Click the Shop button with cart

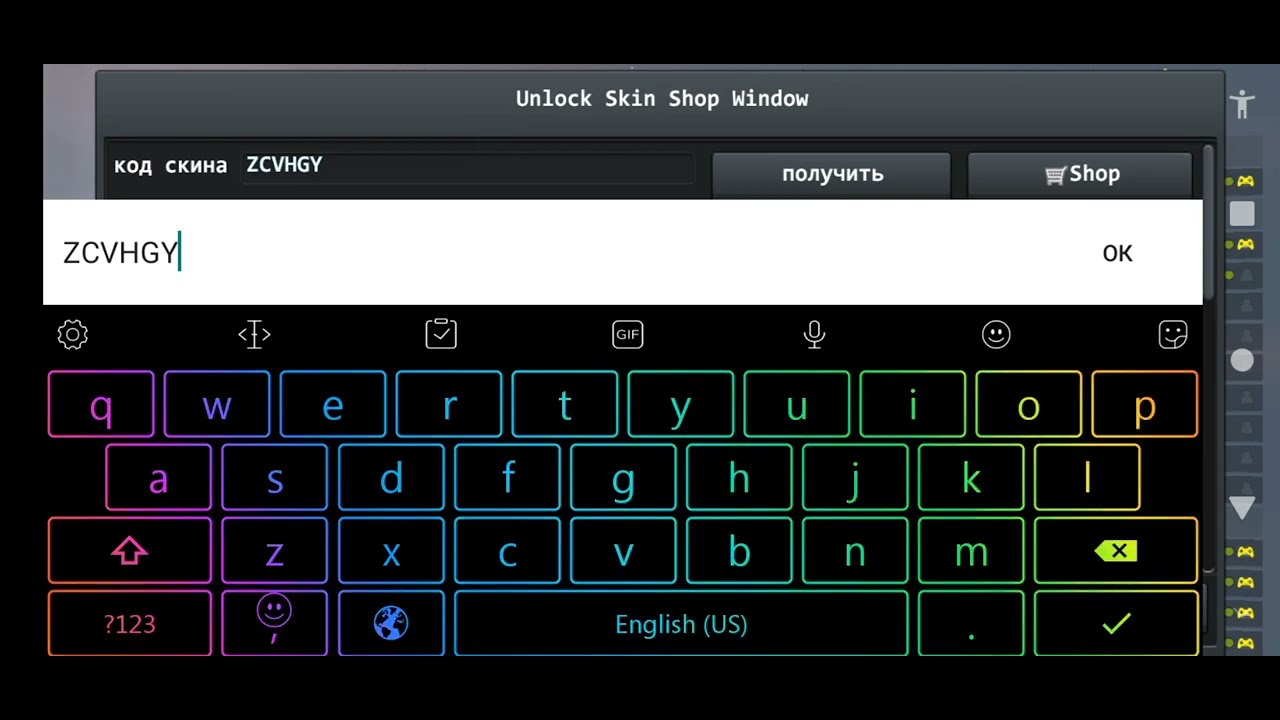[1080, 174]
